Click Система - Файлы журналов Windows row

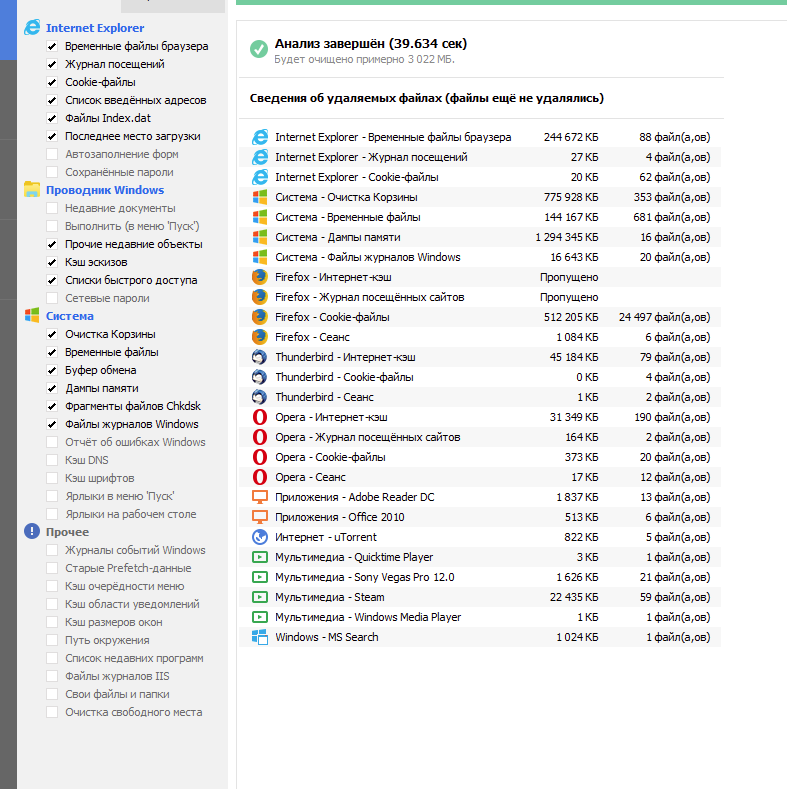[x=480, y=257]
